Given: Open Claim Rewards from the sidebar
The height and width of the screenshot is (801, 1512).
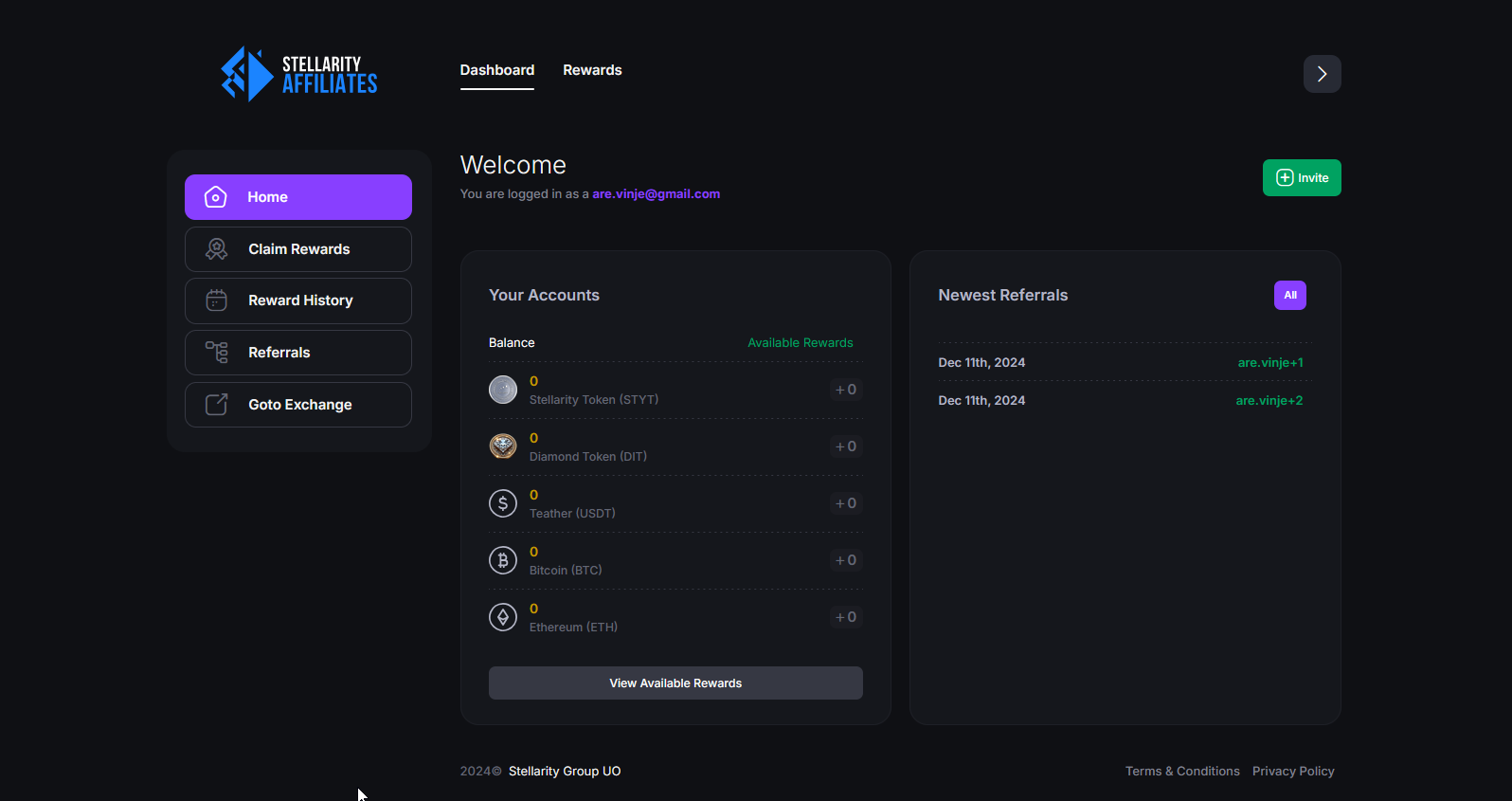Looking at the screenshot, I should [298, 249].
